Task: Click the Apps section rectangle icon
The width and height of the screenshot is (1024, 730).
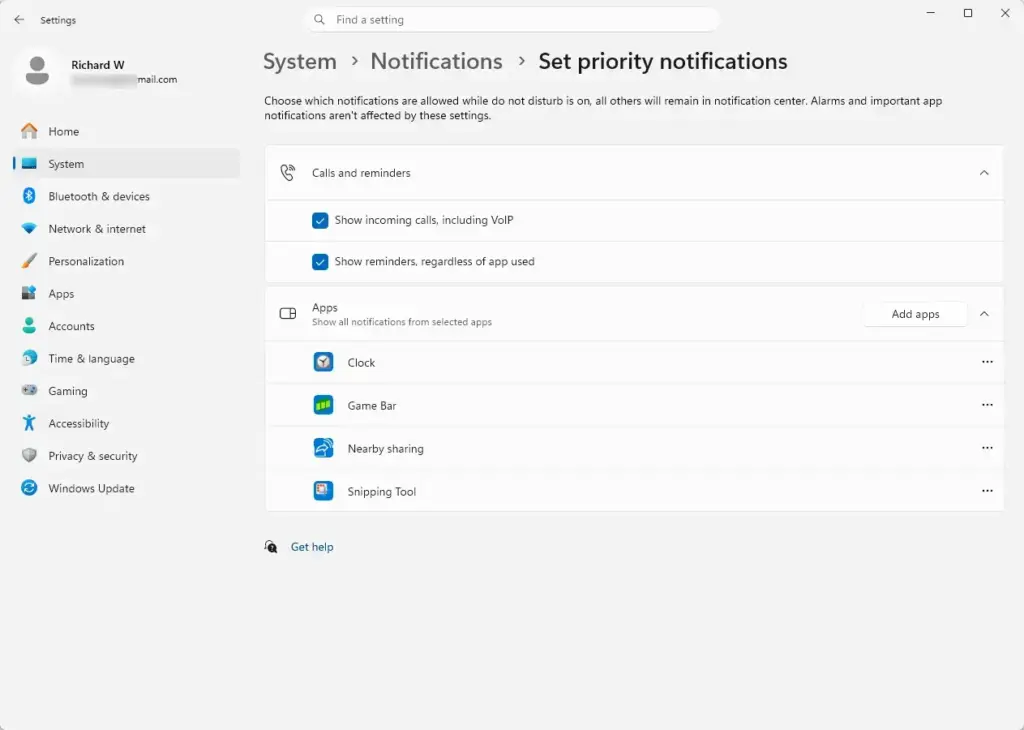Action: 288,314
